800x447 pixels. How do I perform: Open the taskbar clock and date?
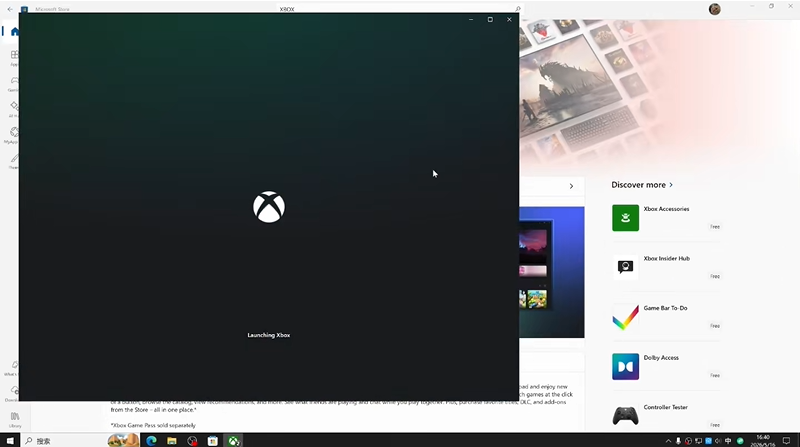point(763,441)
